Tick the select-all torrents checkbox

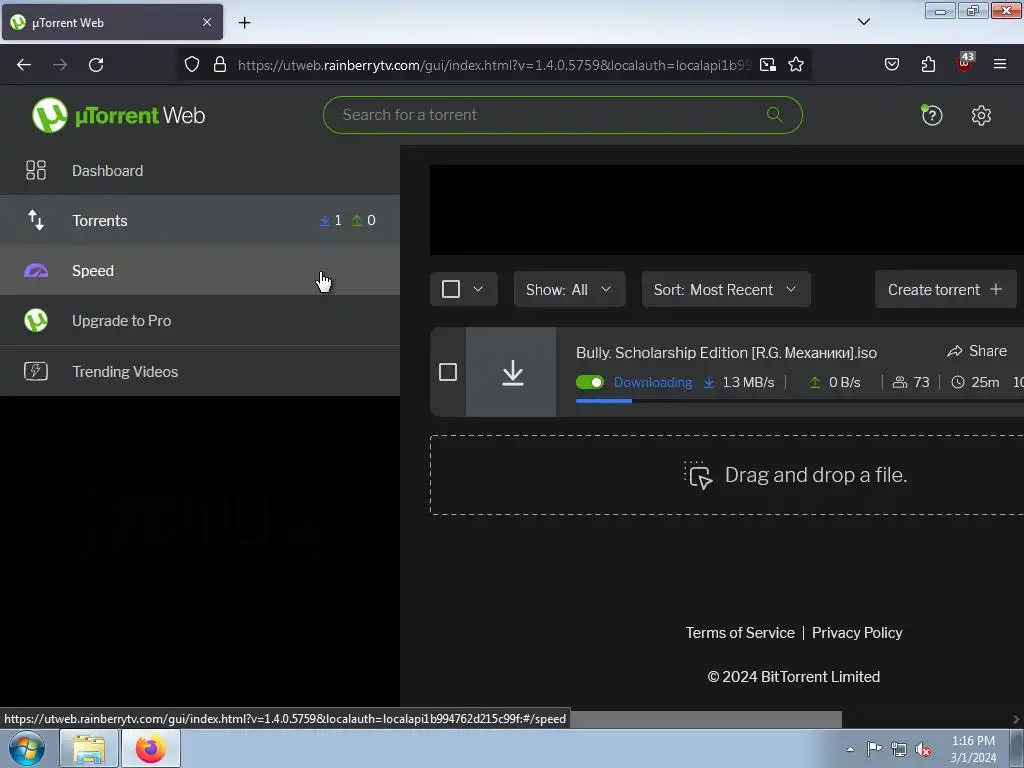(451, 289)
